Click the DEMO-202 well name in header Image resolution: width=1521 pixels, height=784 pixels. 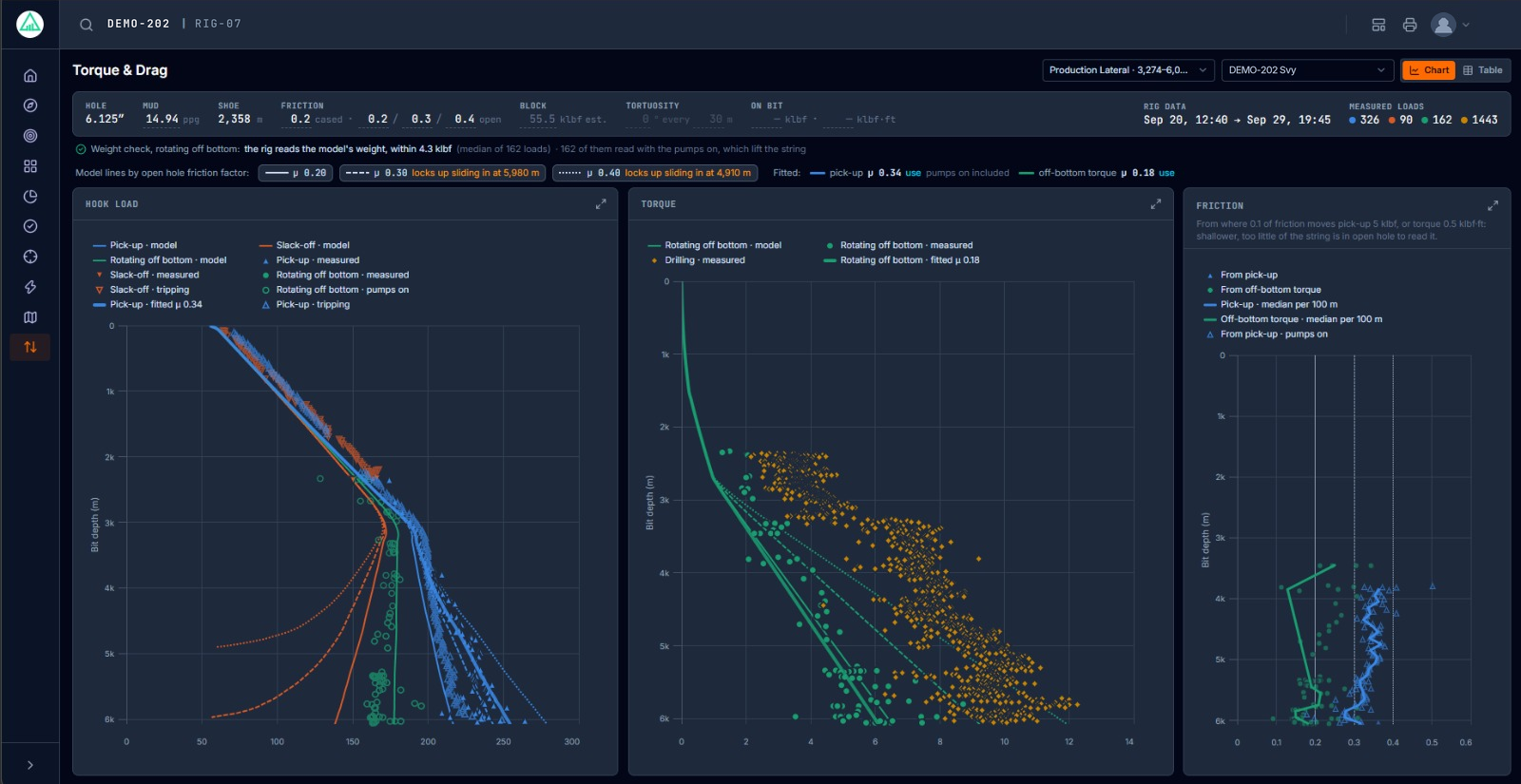click(138, 24)
